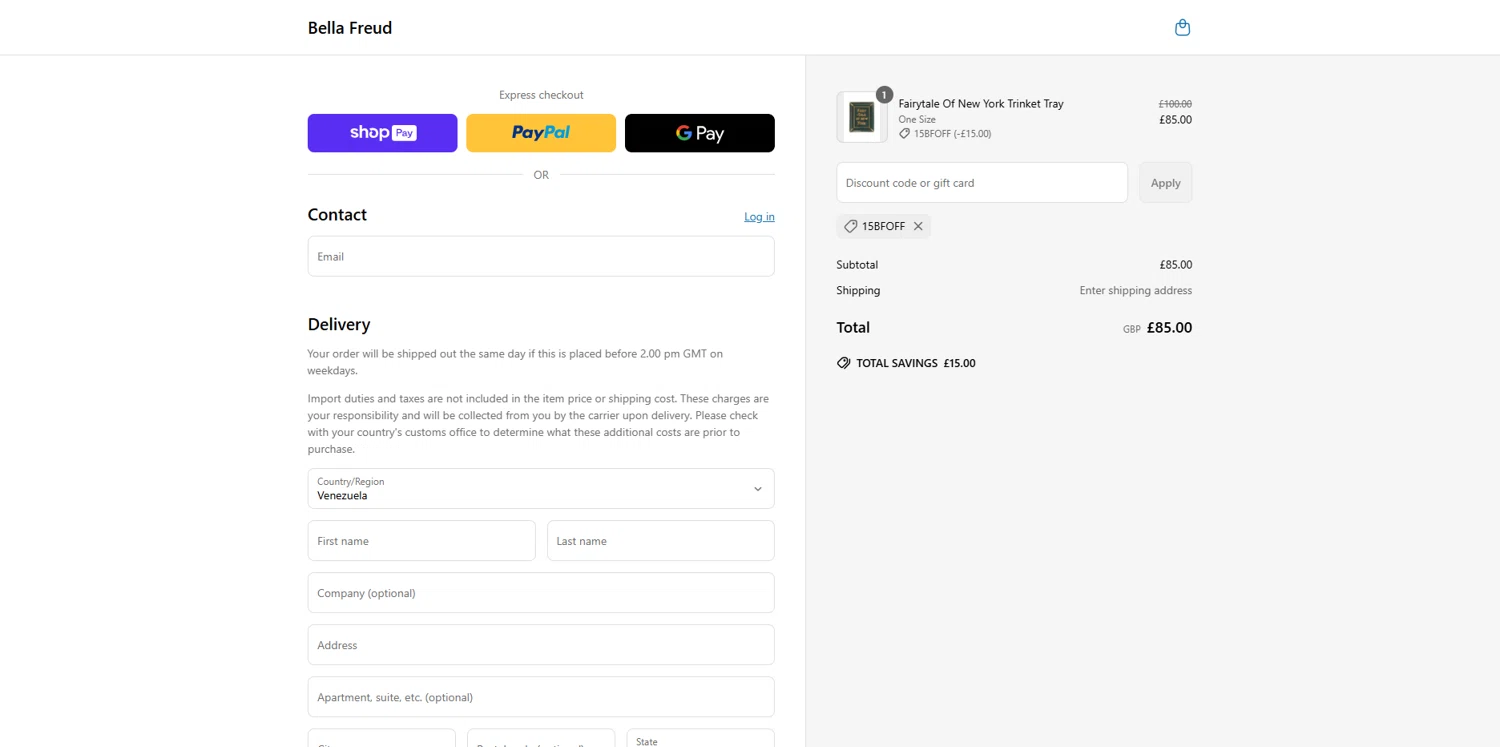Open the Country/Region dropdown
1500x747 pixels.
click(541, 489)
